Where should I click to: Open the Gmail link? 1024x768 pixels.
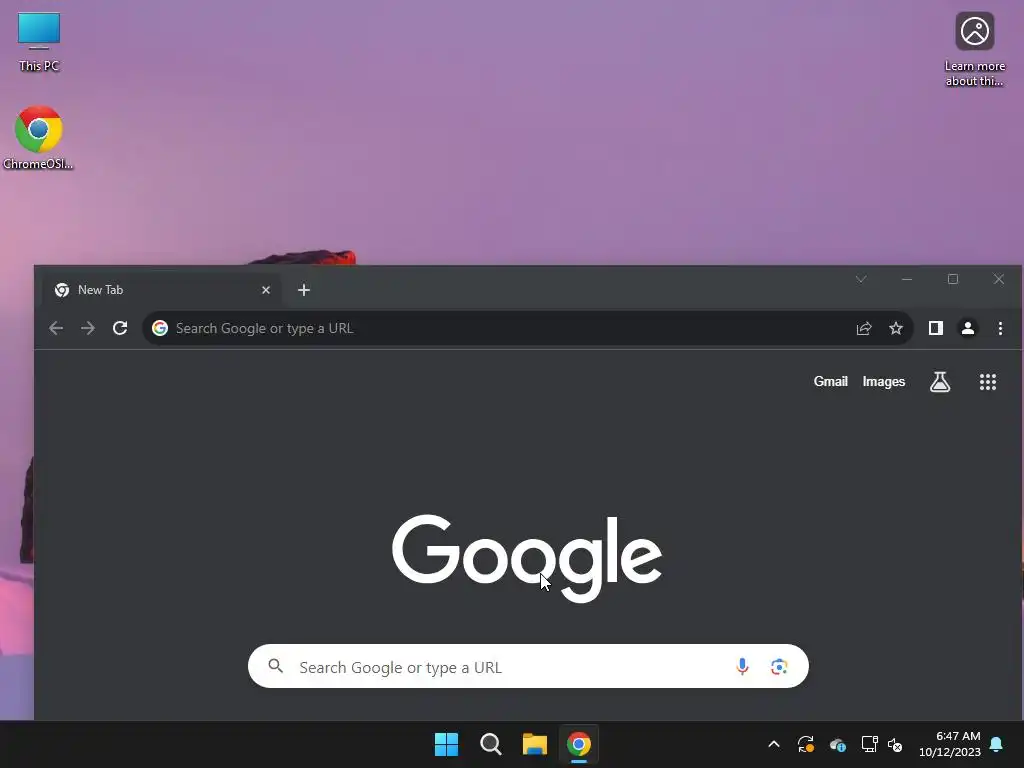(x=830, y=381)
